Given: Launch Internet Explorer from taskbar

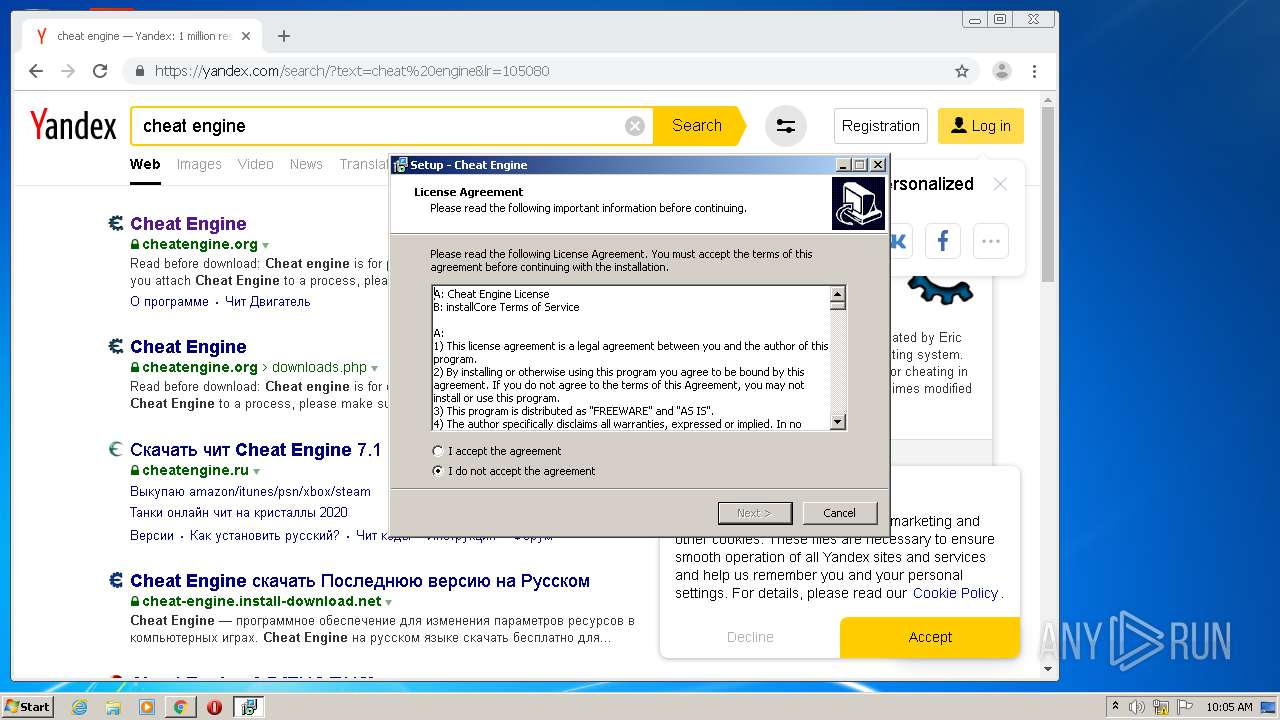Looking at the screenshot, I should (x=79, y=707).
